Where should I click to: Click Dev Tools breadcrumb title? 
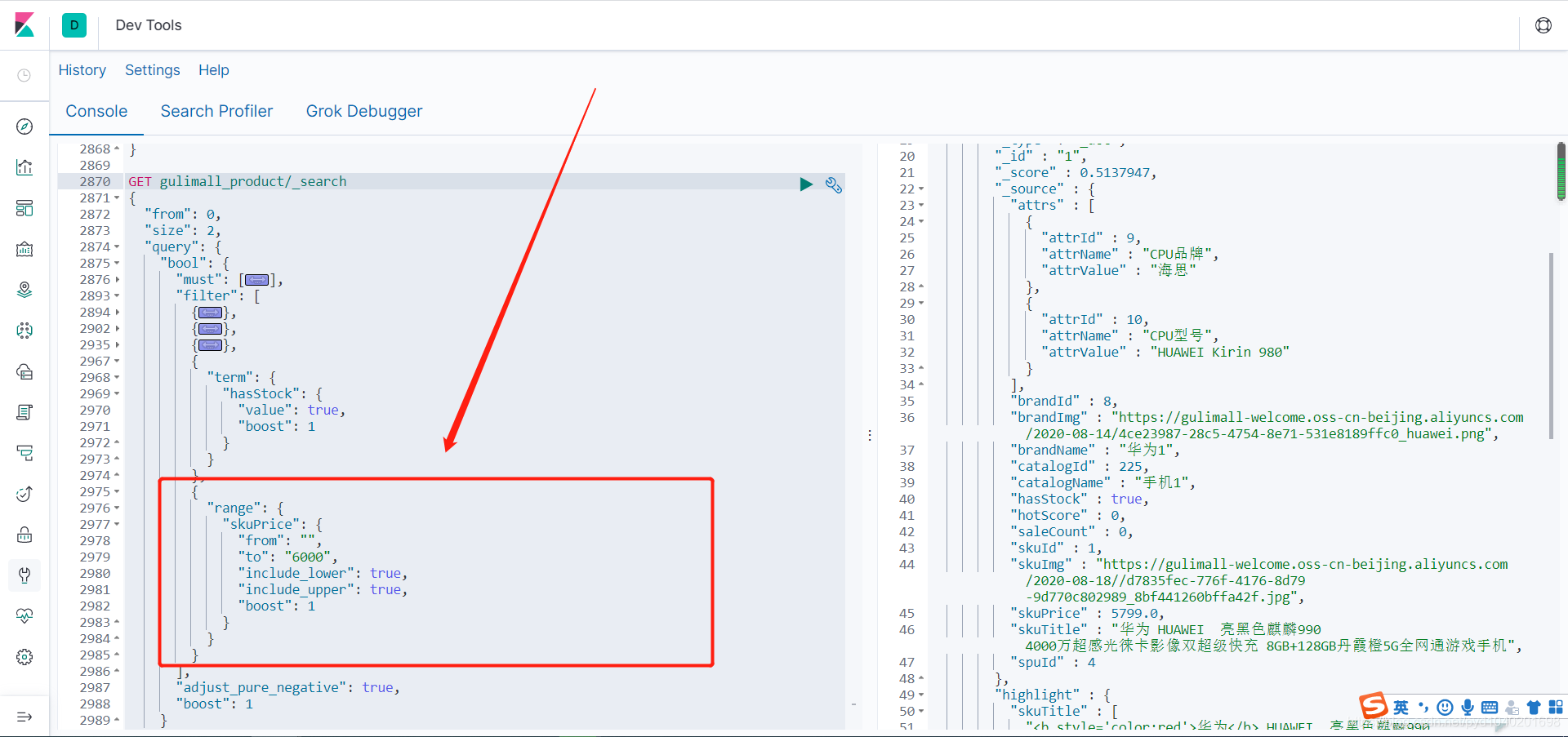point(149,25)
